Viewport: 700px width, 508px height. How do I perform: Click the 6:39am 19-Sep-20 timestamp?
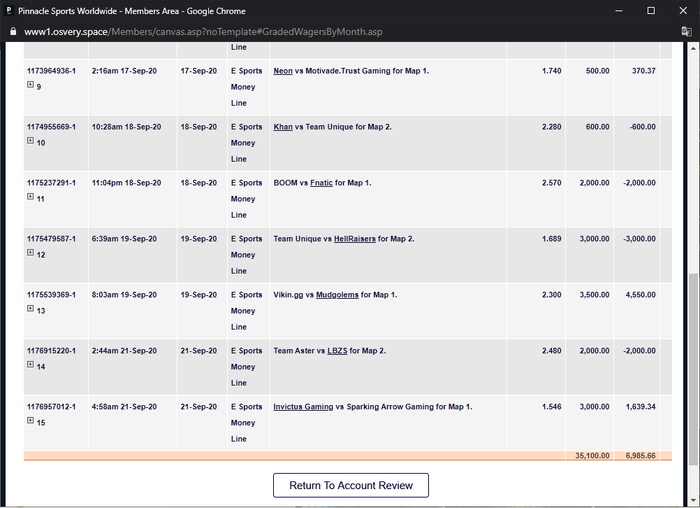(124, 239)
